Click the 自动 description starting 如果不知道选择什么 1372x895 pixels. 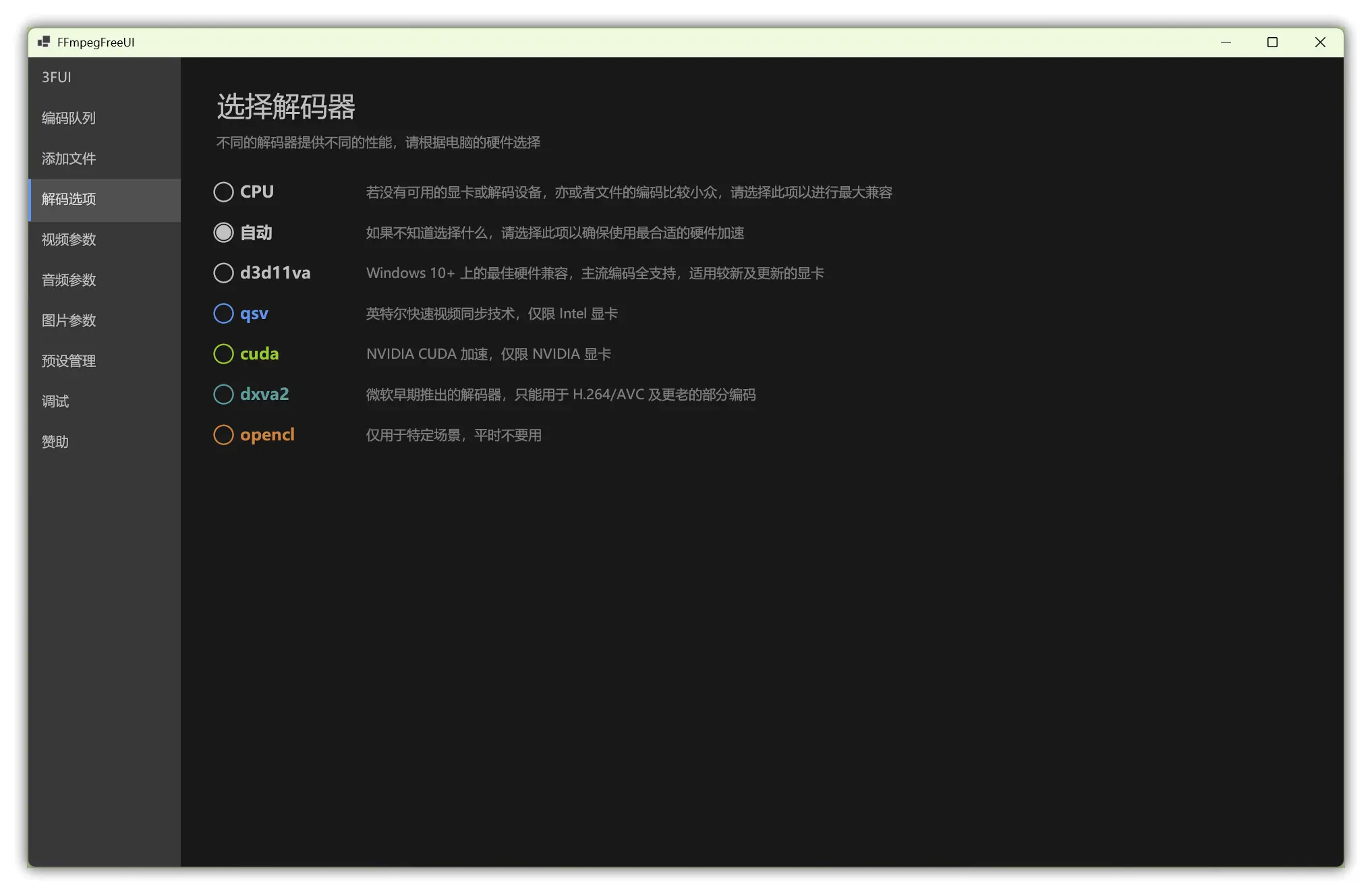coord(554,233)
